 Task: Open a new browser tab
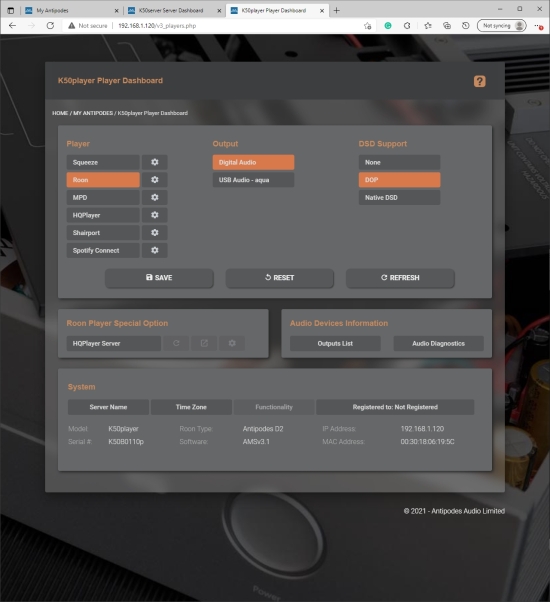coord(337,10)
